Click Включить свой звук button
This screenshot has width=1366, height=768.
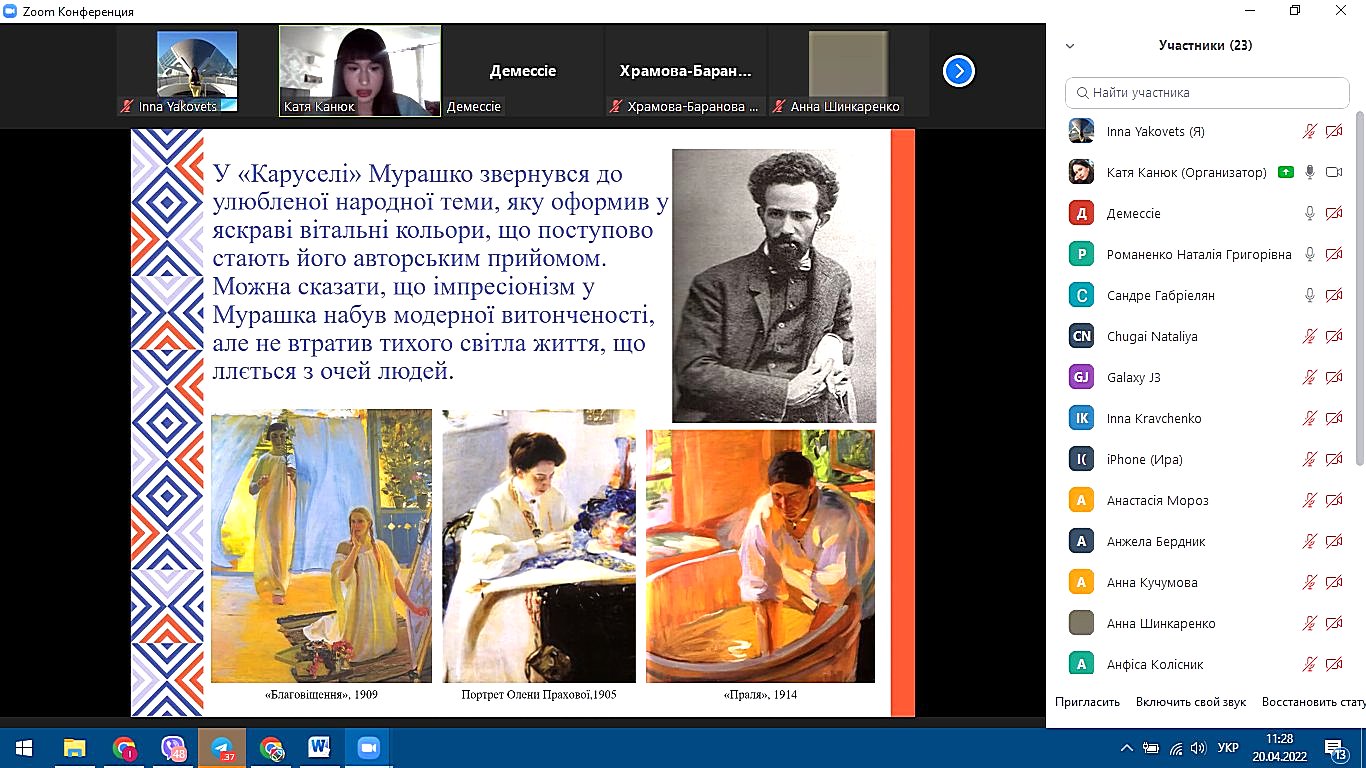pyautogui.click(x=1191, y=702)
